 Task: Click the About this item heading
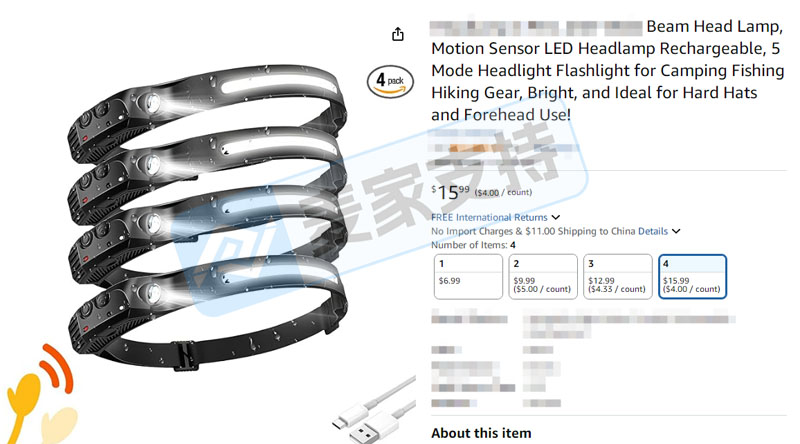[x=481, y=433]
